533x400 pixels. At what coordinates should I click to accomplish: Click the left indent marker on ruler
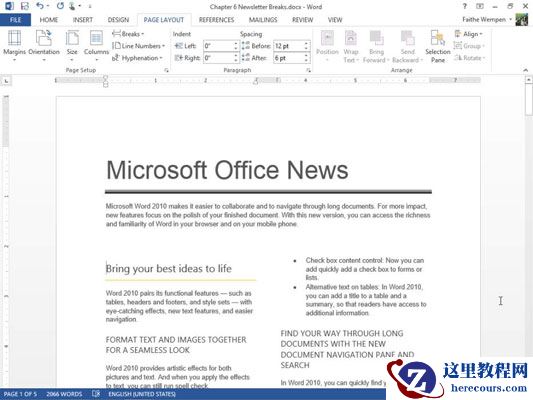[106, 84]
